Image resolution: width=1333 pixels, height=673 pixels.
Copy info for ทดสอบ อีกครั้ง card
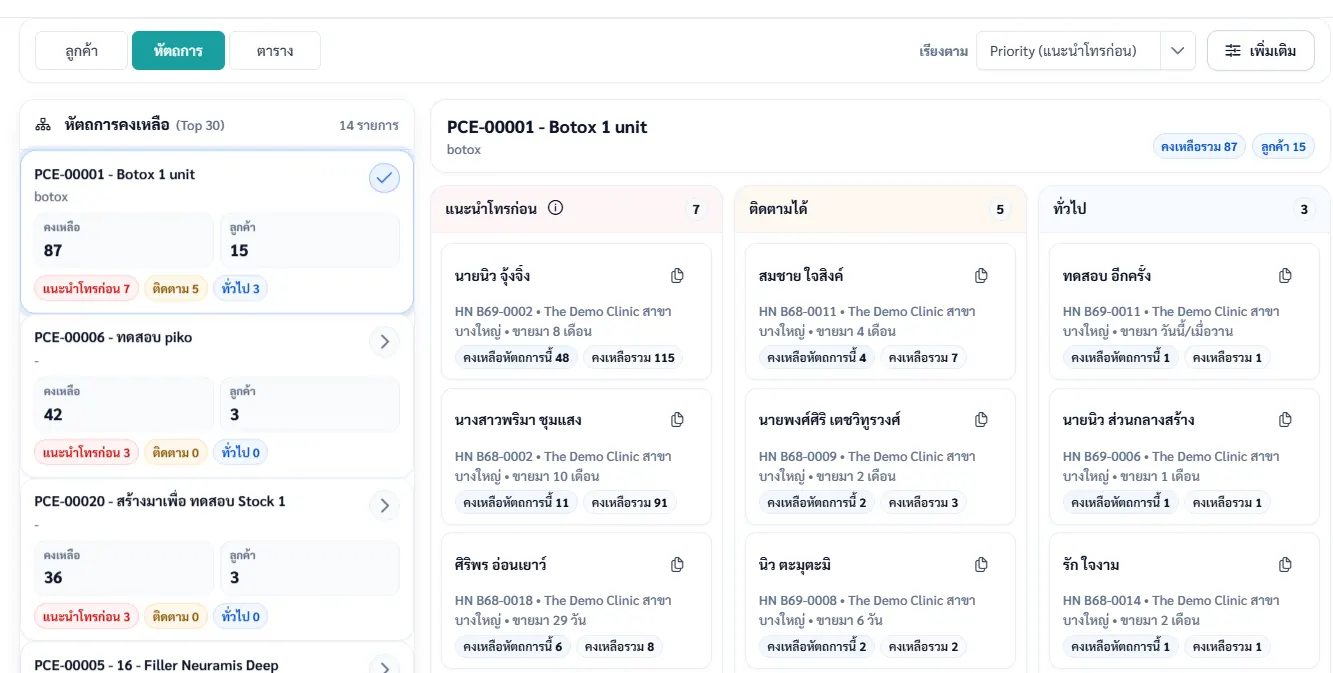1285,276
